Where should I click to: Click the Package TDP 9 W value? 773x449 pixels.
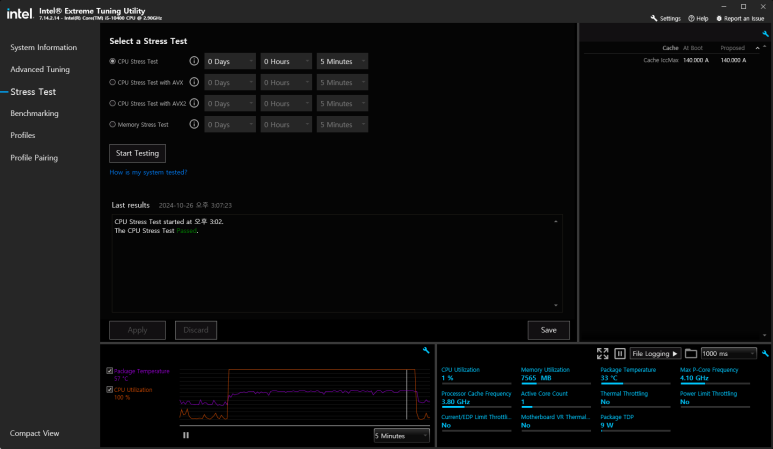607,425
